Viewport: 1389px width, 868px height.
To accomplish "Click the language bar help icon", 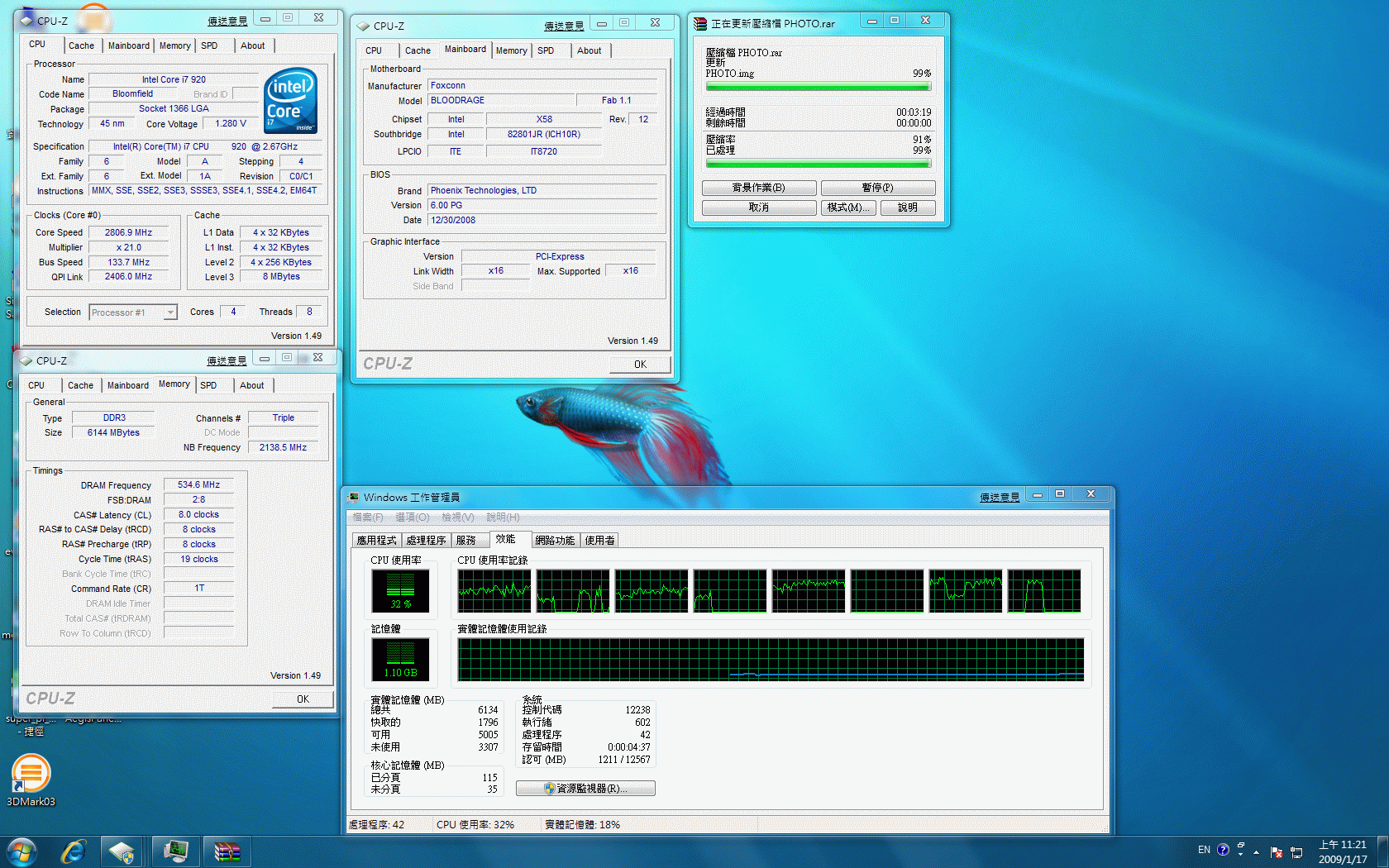I will pos(1223,850).
